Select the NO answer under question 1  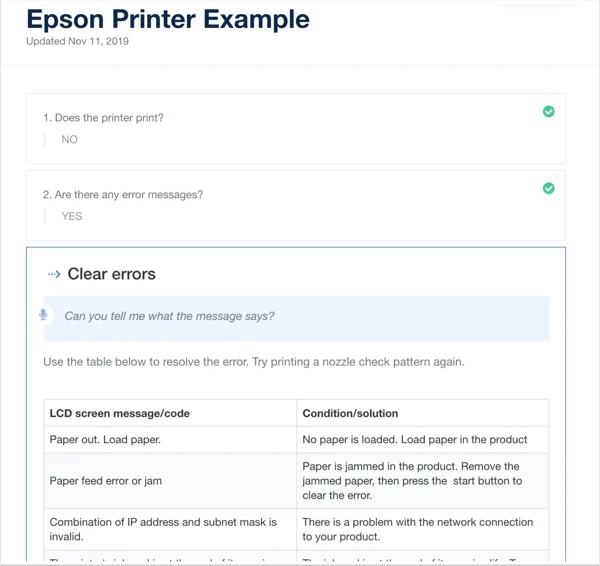[69, 139]
